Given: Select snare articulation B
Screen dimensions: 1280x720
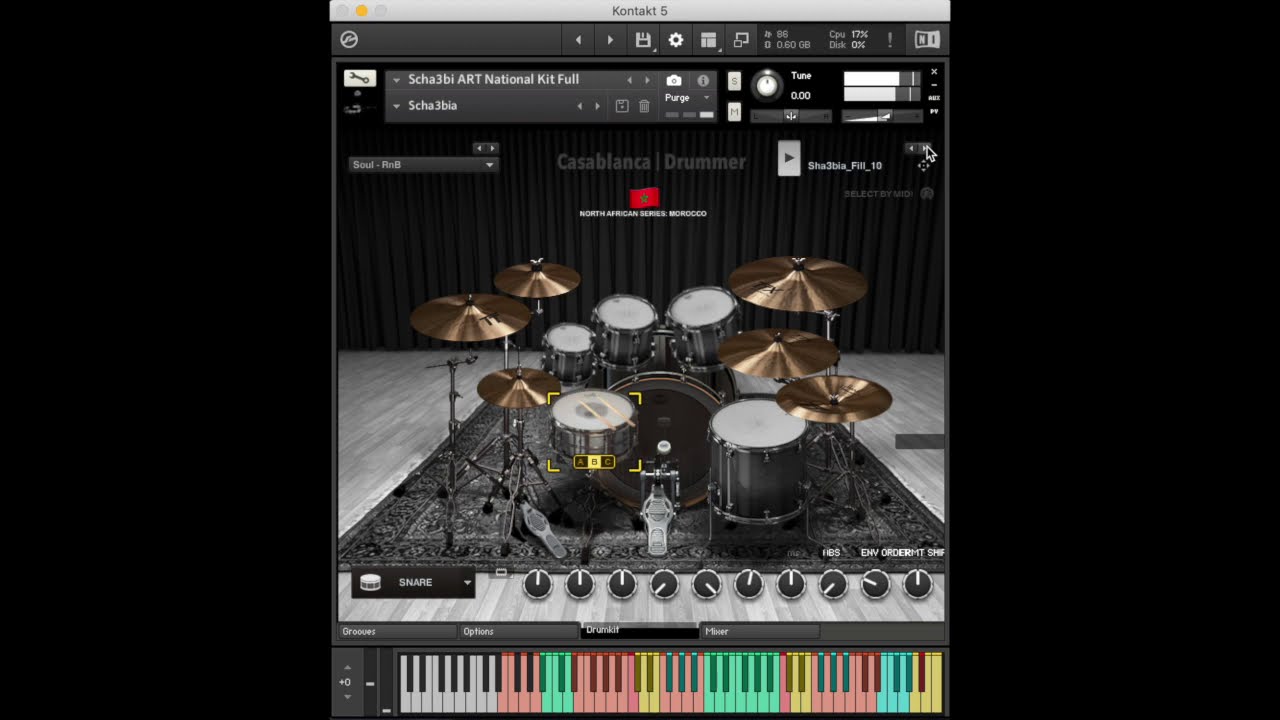Looking at the screenshot, I should (x=594, y=462).
